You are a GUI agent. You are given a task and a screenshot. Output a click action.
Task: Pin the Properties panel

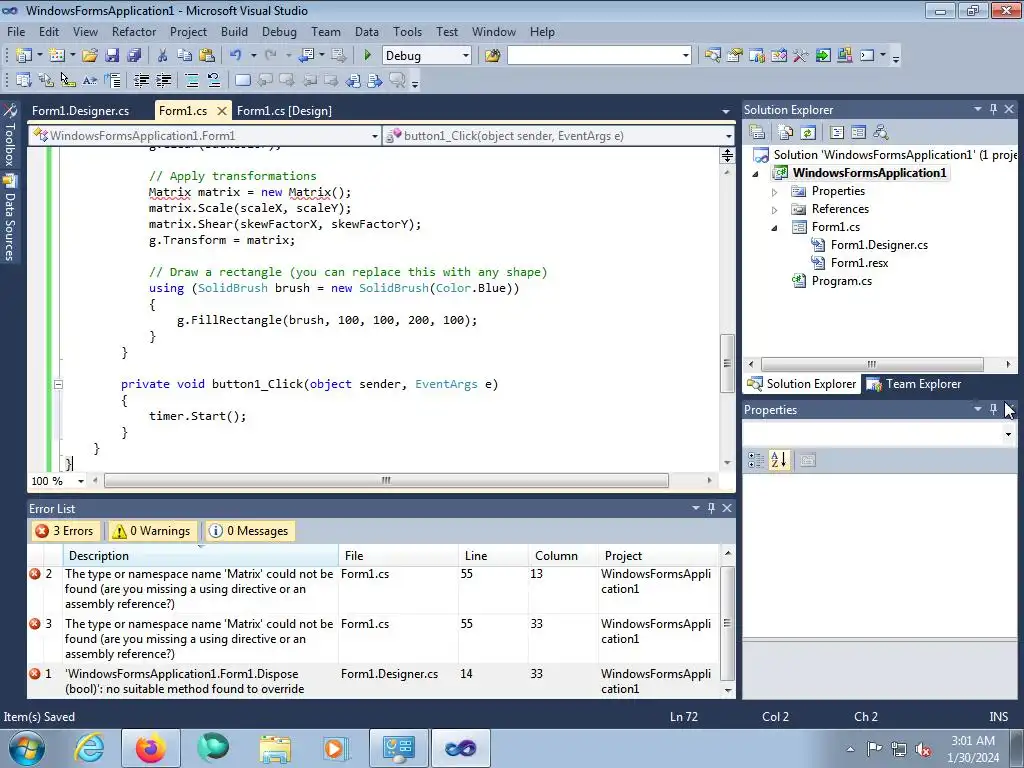(993, 409)
